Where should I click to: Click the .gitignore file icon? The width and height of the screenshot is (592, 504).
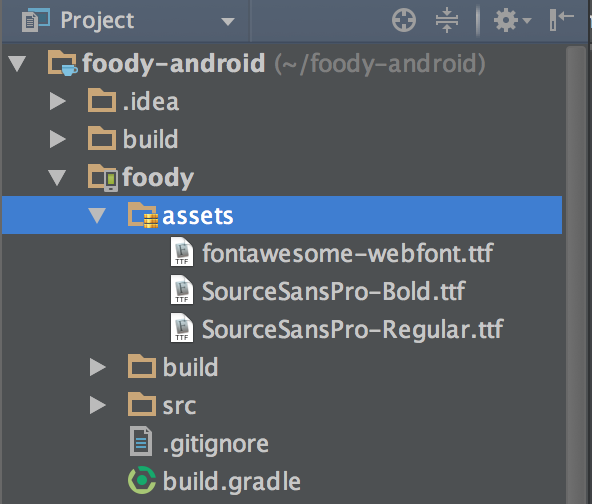tap(141, 441)
